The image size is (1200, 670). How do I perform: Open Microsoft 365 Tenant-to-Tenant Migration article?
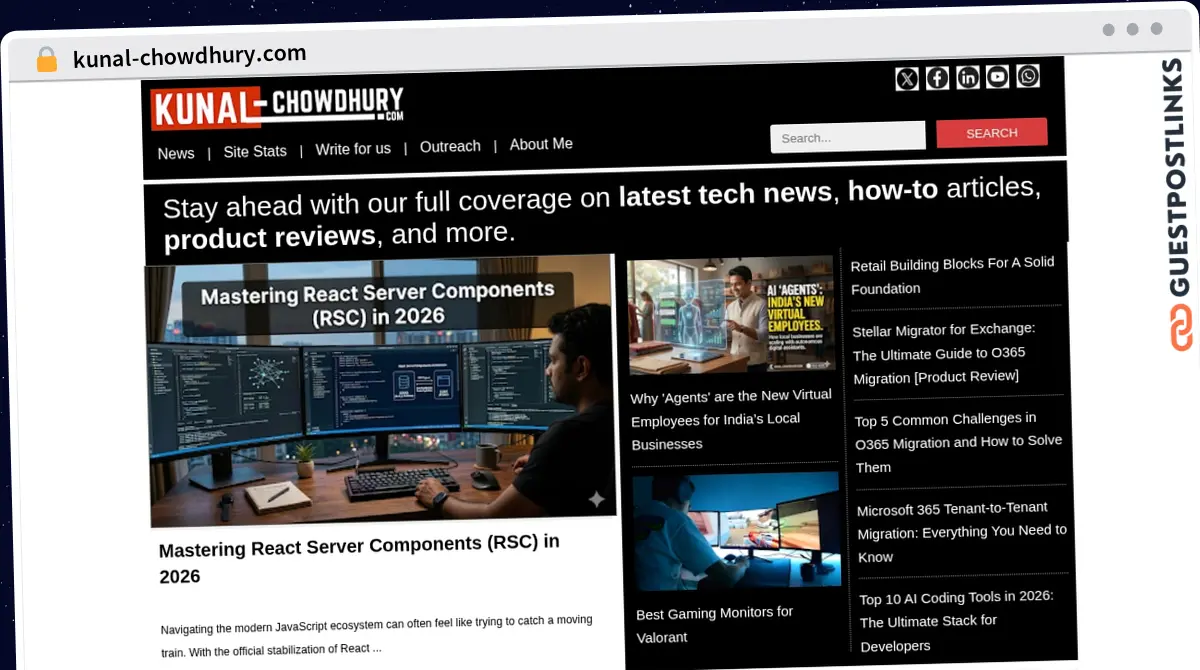962,532
